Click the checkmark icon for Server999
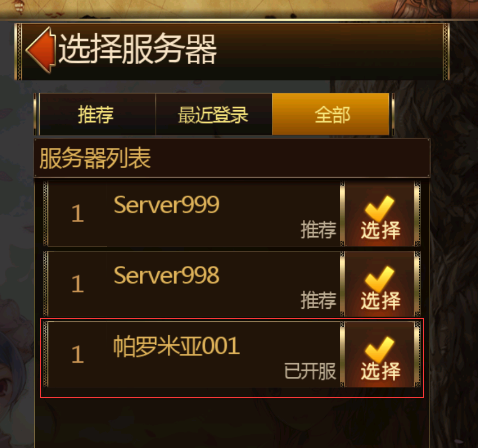The image size is (478, 448). pos(379,207)
